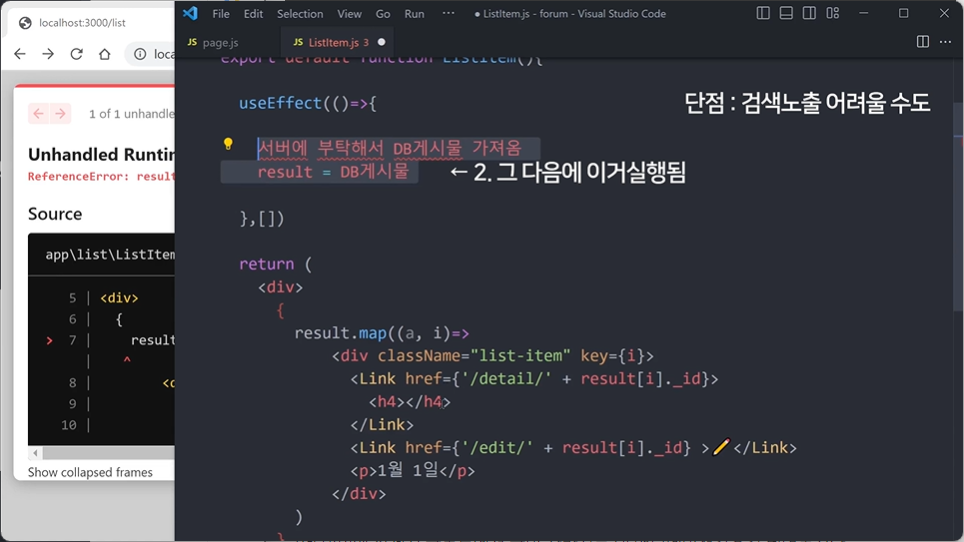964x542 pixels.
Task: Click the useEffect code line
Action: click(x=307, y=103)
